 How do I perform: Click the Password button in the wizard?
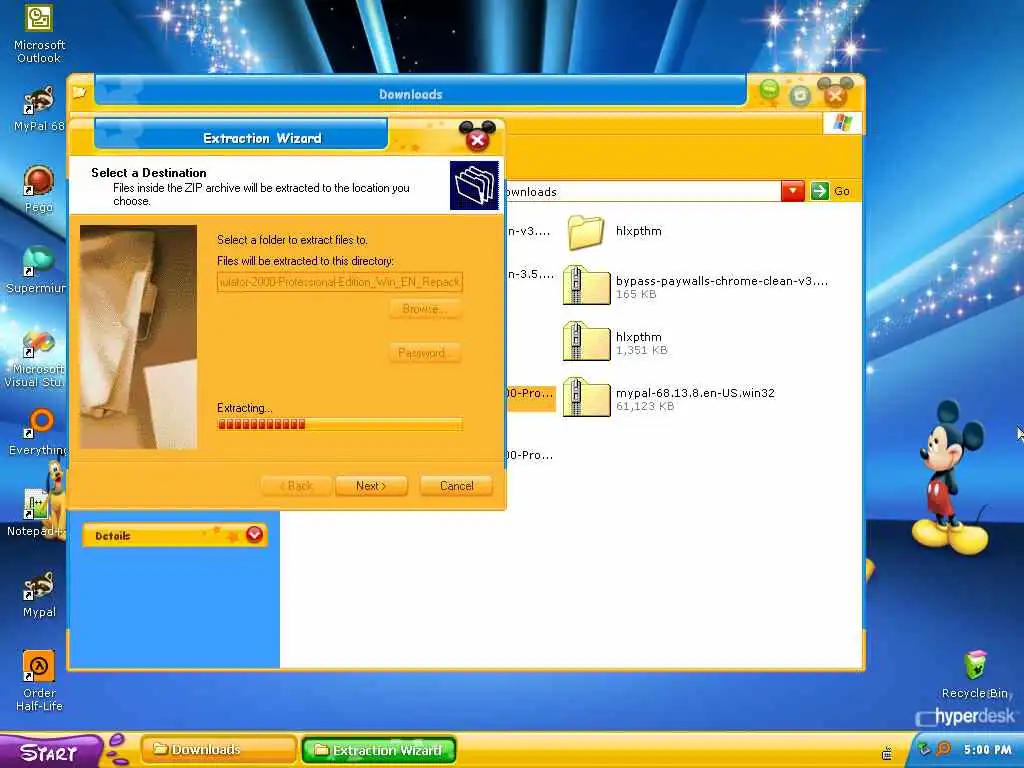(x=425, y=353)
